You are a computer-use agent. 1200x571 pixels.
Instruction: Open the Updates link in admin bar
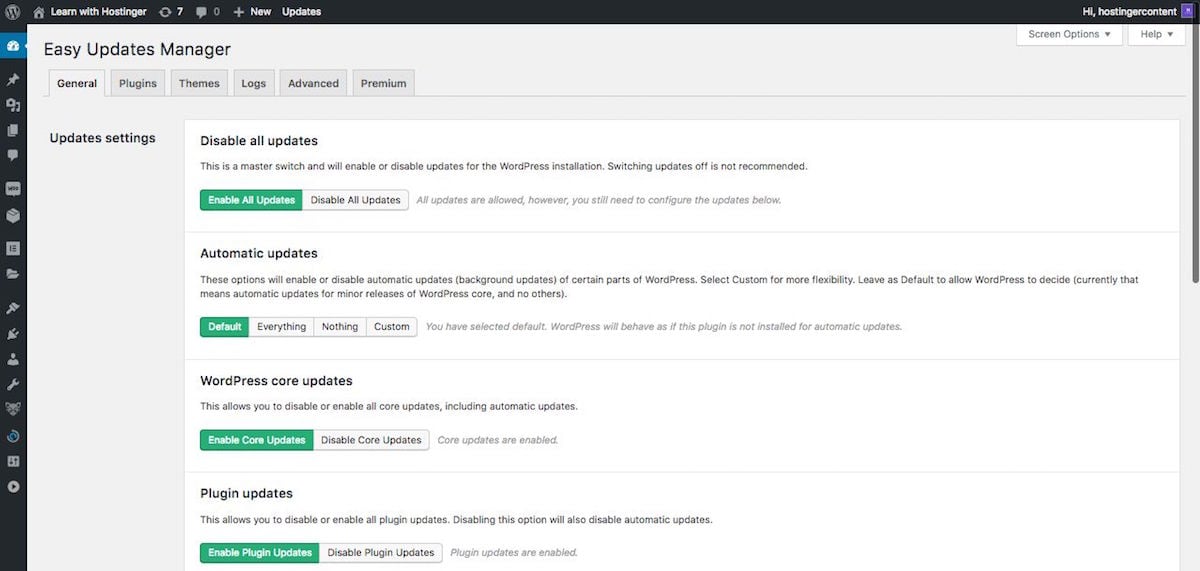point(302,12)
